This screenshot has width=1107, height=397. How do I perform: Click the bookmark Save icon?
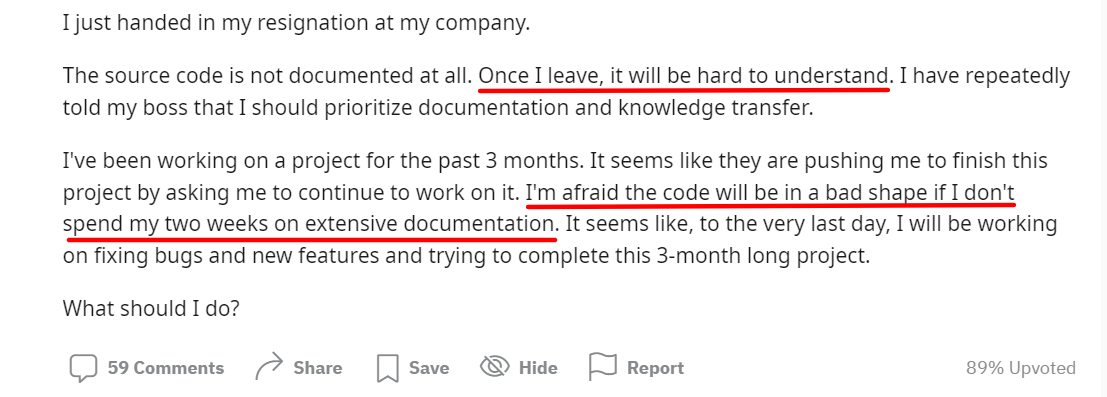388,368
